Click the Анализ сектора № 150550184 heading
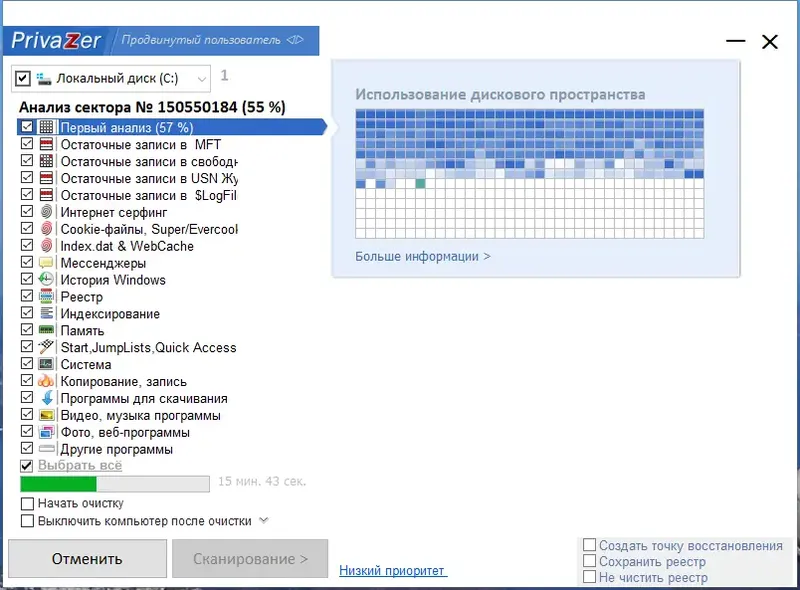This screenshot has width=800, height=590. 152,107
